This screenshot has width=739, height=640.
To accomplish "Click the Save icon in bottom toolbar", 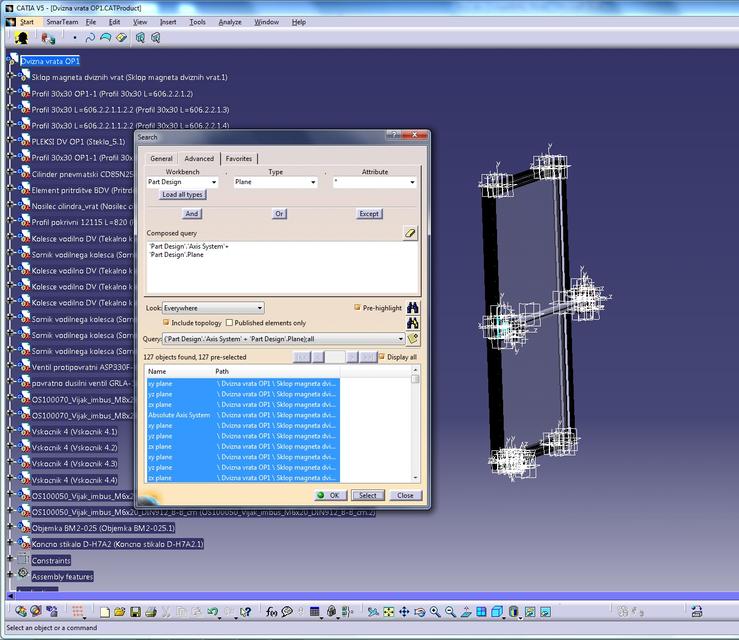I will coord(135,612).
